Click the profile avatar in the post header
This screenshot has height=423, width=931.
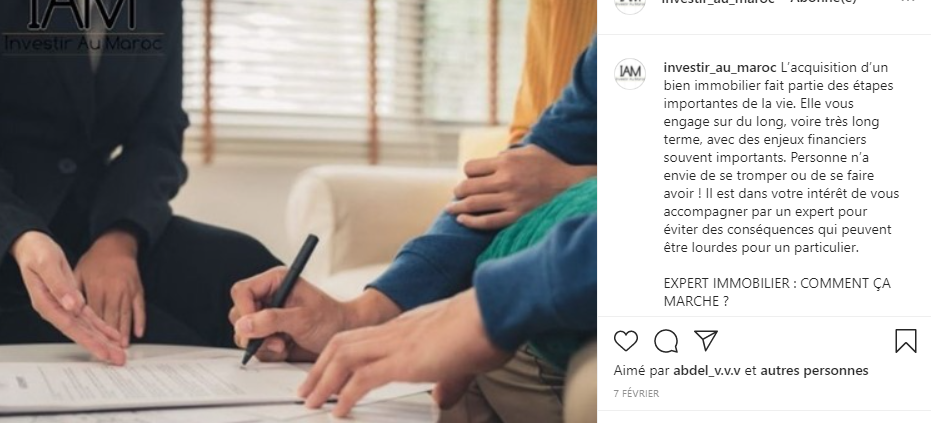point(630,5)
